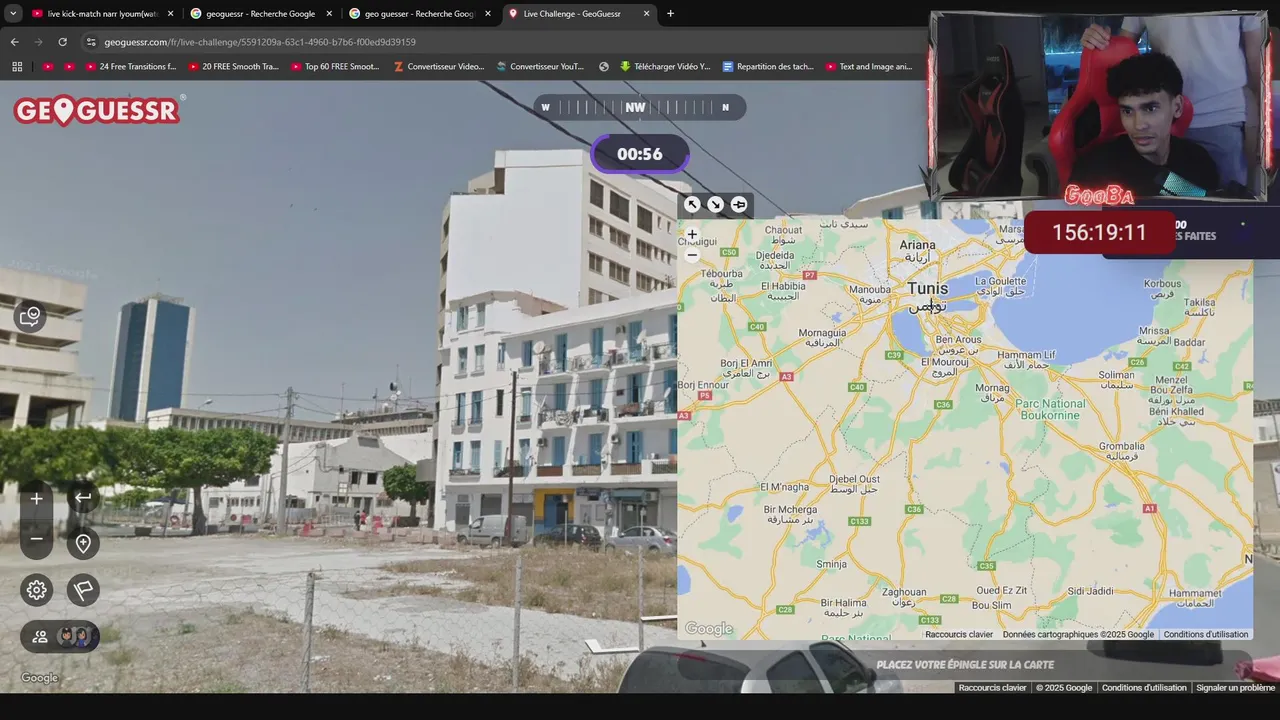
Task: Undo the last move with the return arrow
Action: (x=83, y=498)
